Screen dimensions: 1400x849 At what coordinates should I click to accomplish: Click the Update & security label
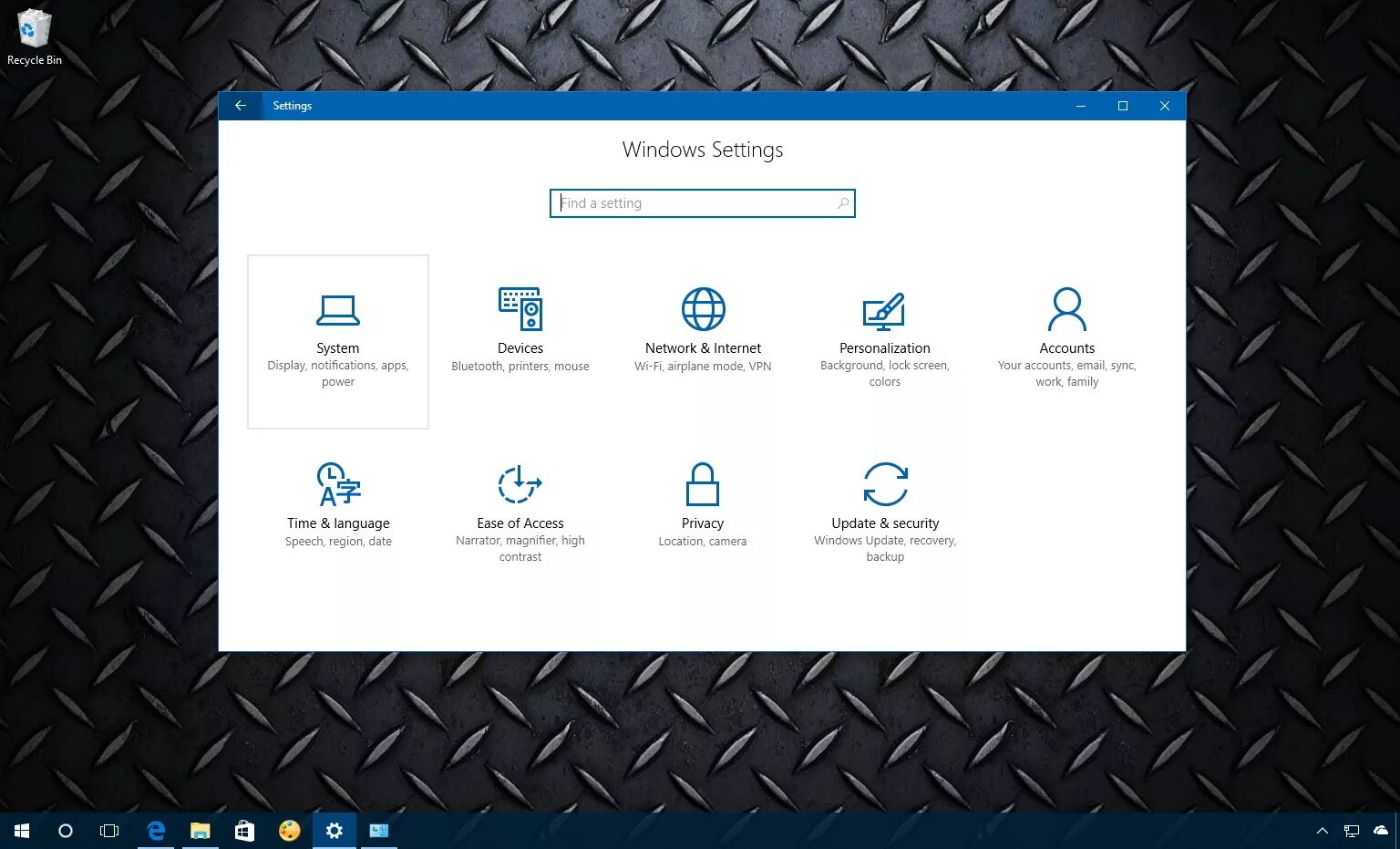[x=885, y=523]
